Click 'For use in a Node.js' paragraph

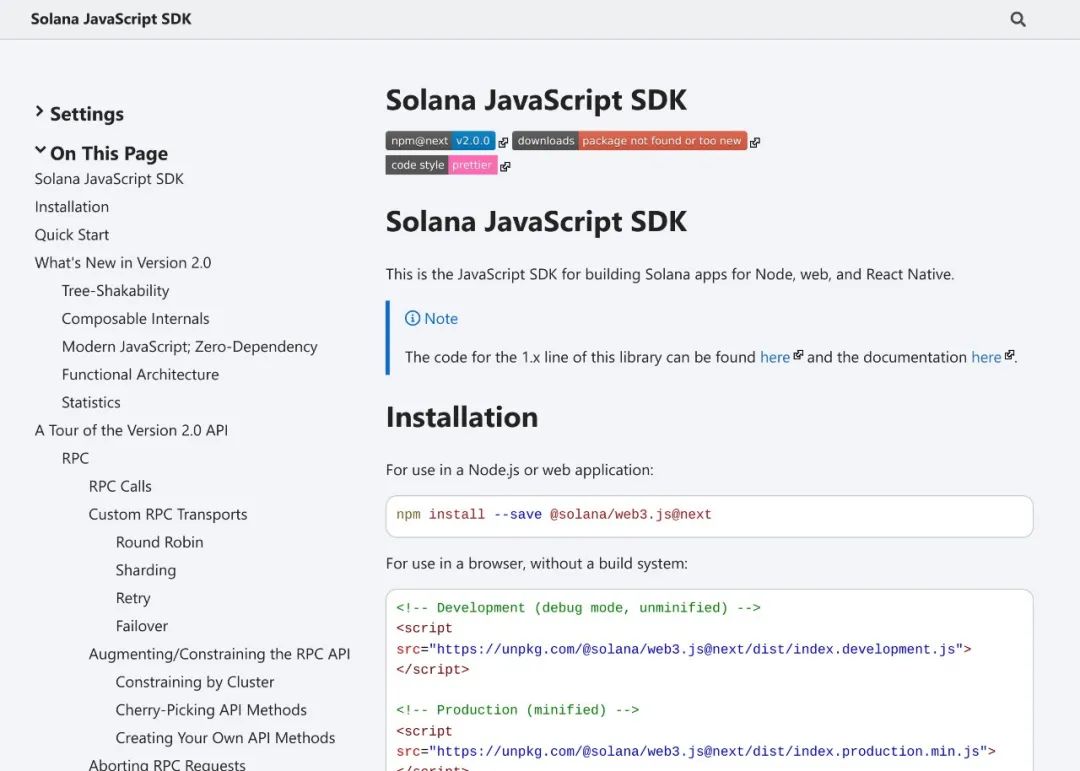click(x=519, y=470)
